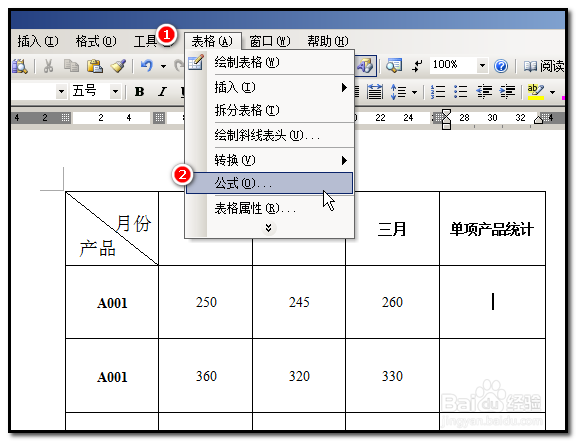The height and width of the screenshot is (441, 576).
Task: Toggle the Drawing toolbar icon
Action: click(366, 66)
